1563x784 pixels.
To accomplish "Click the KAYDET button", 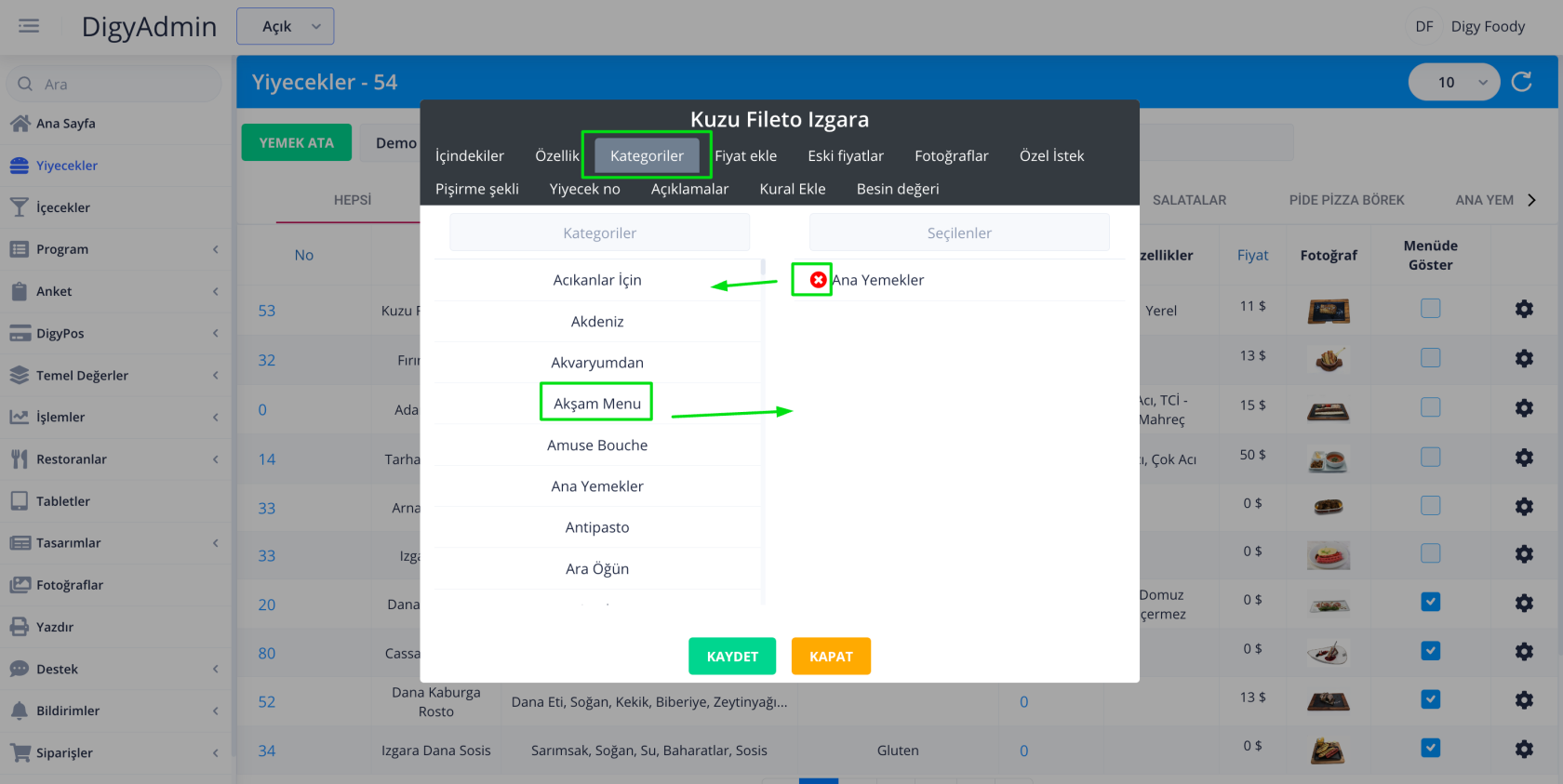I will coord(732,657).
